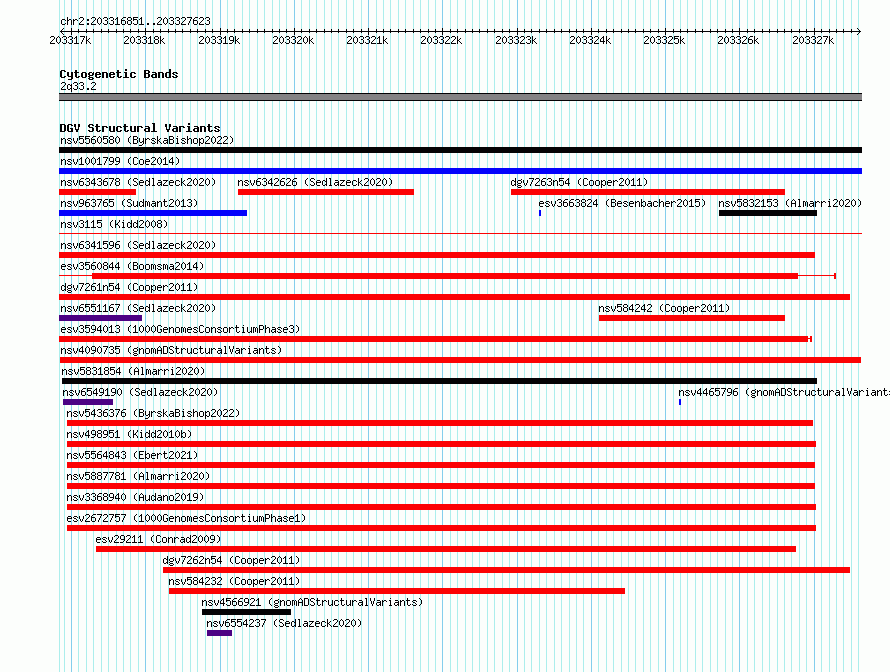
Task: Click the red esv29211 variant bar
Action: click(446, 549)
